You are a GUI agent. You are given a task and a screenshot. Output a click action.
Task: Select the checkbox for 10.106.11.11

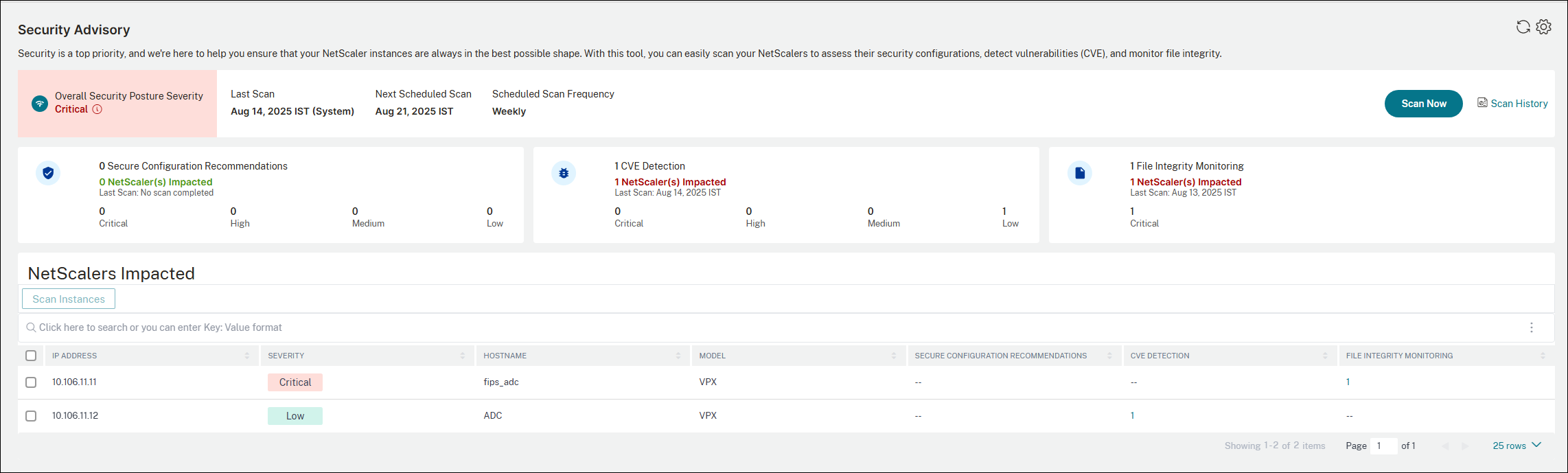click(31, 382)
